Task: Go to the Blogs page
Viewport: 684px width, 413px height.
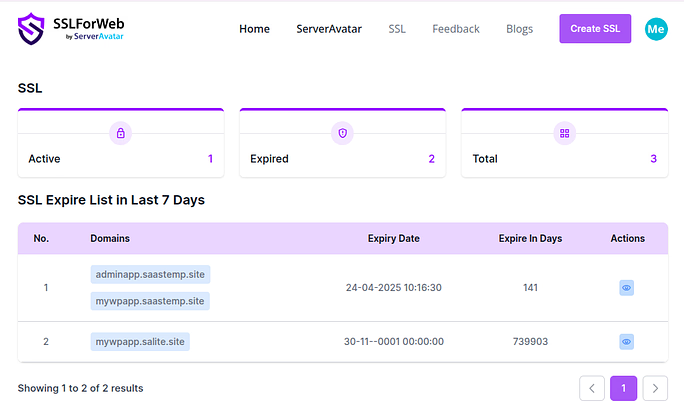Action: (519, 29)
